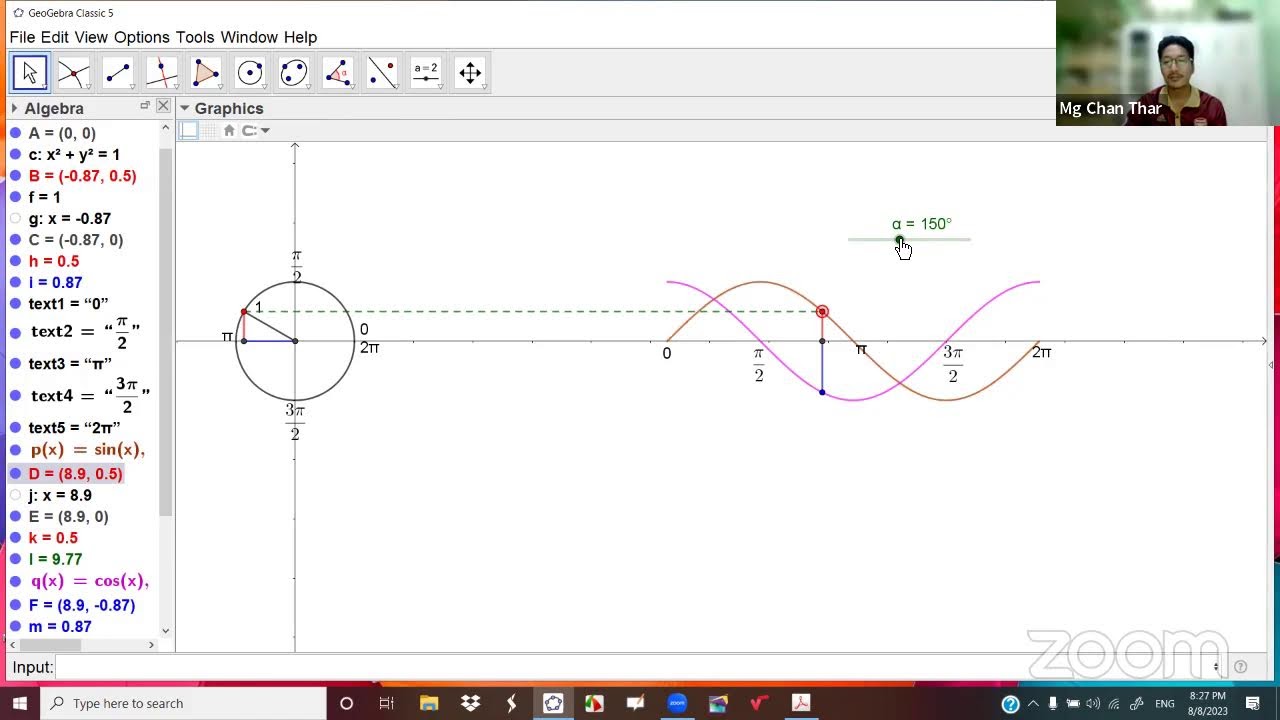Image resolution: width=1280 pixels, height=720 pixels.
Task: Toggle grid display in Graphics style bar
Action: (210, 130)
